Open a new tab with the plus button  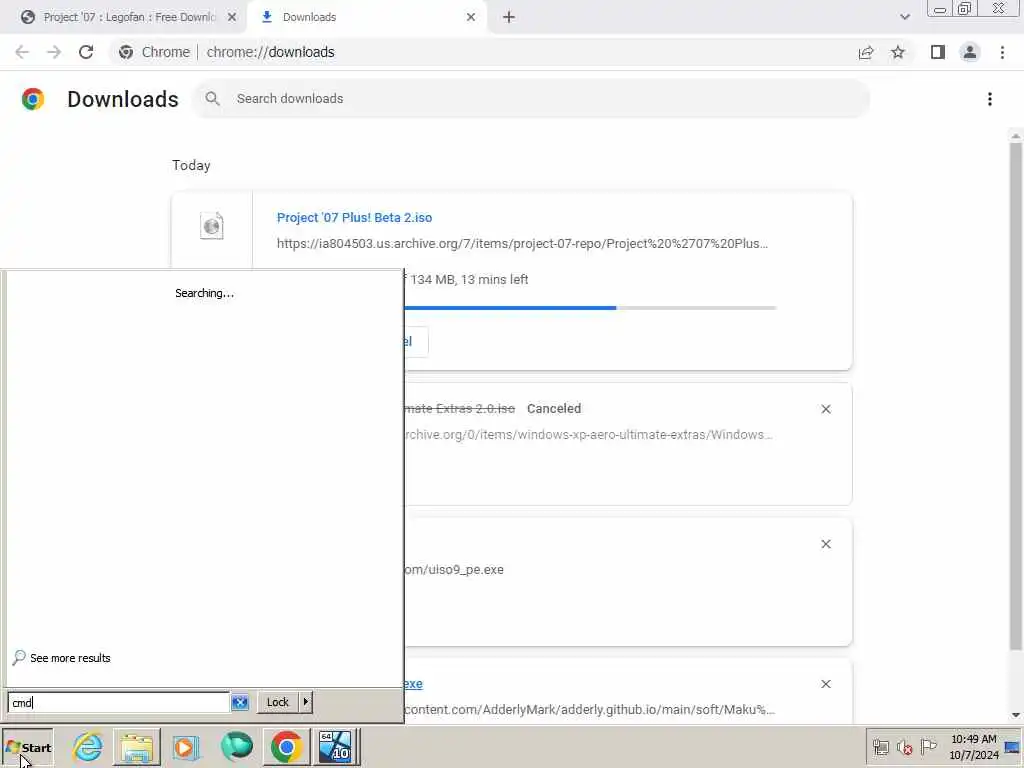click(x=509, y=18)
